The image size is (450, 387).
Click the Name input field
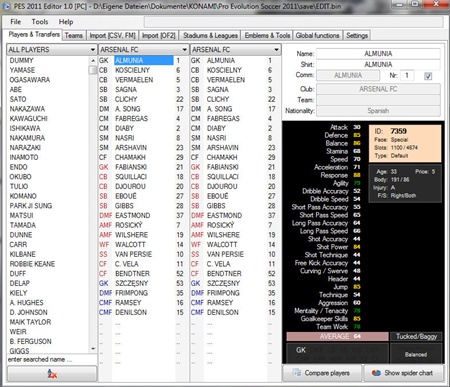pyautogui.click(x=378, y=54)
